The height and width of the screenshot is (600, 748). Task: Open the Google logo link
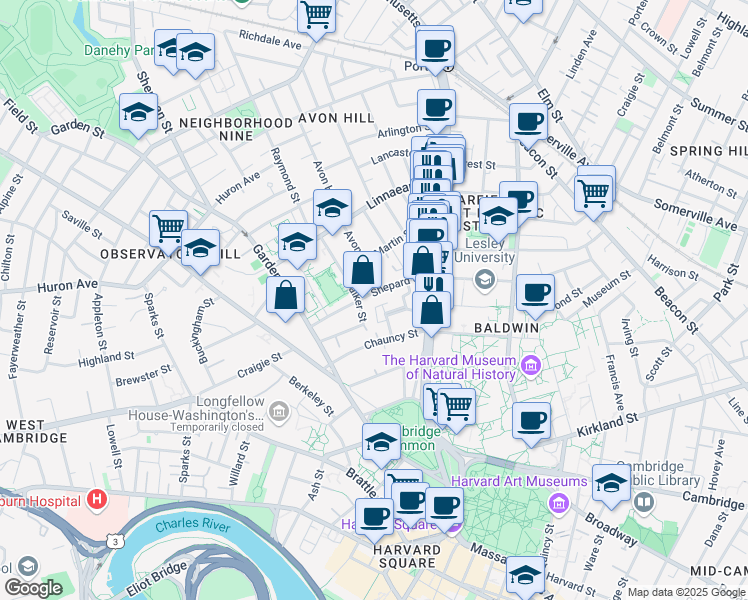pos(33,588)
